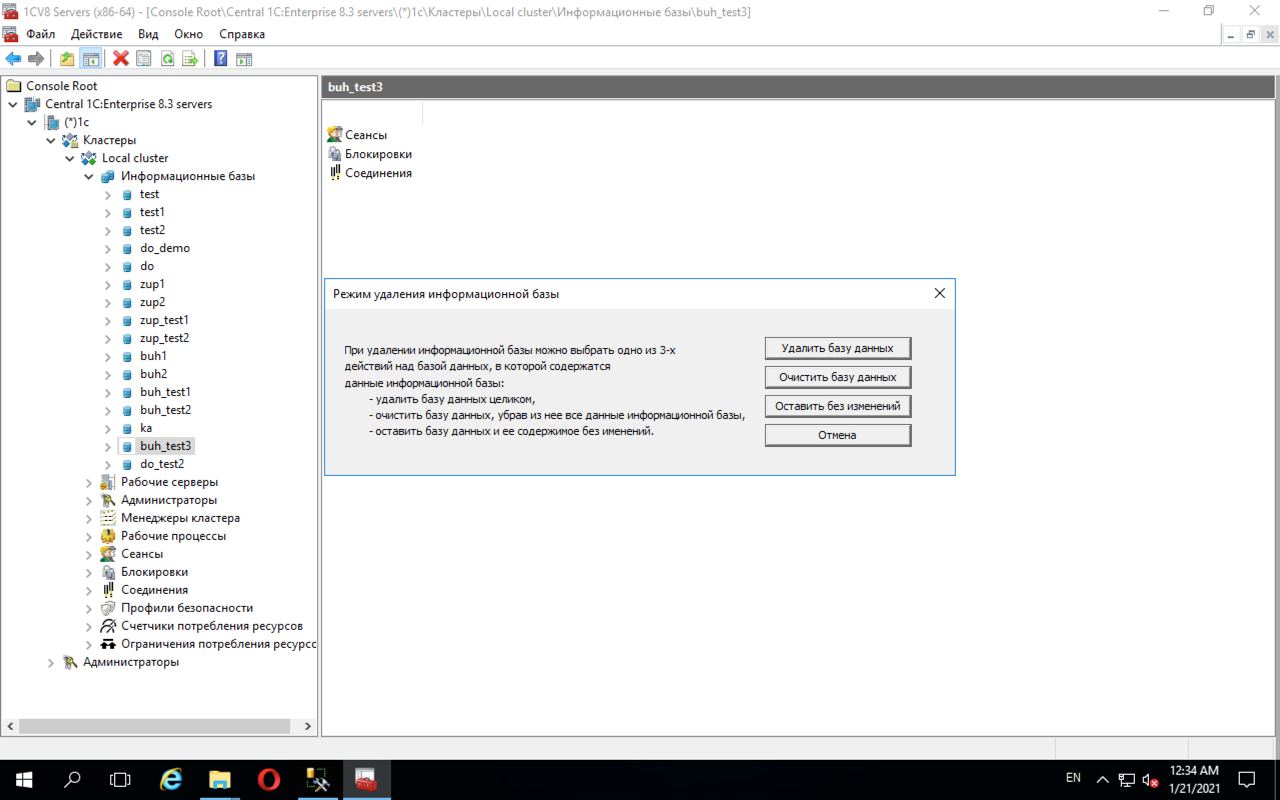Click Блокировки icon in right pane

pyautogui.click(x=335, y=153)
